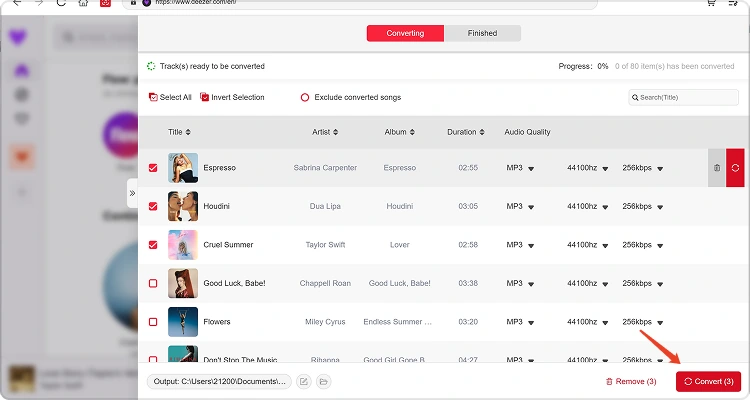The image size is (750, 400).
Task: Reload the page with refresh icon
Action: (x=61, y=3)
